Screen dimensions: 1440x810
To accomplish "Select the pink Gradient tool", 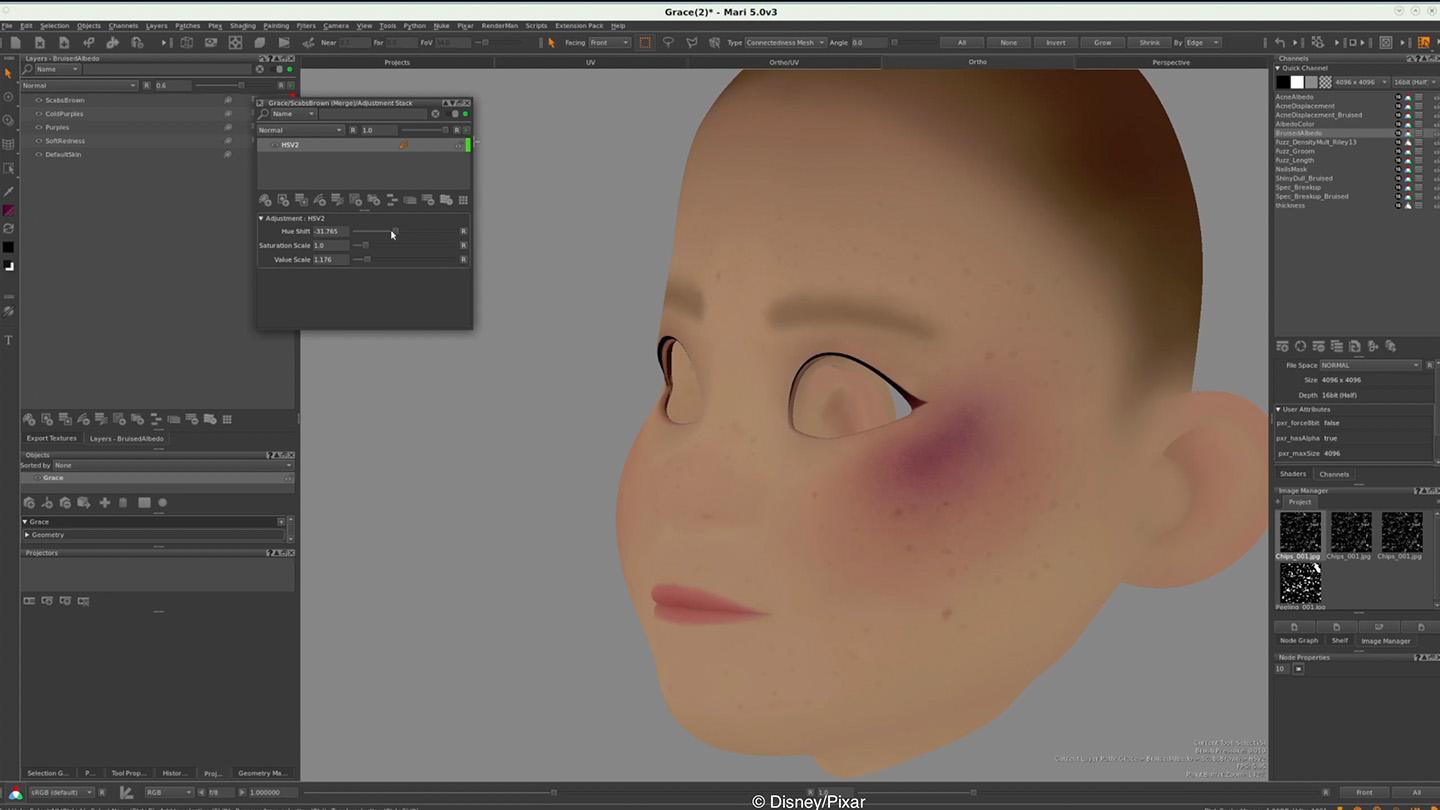I will [9, 210].
